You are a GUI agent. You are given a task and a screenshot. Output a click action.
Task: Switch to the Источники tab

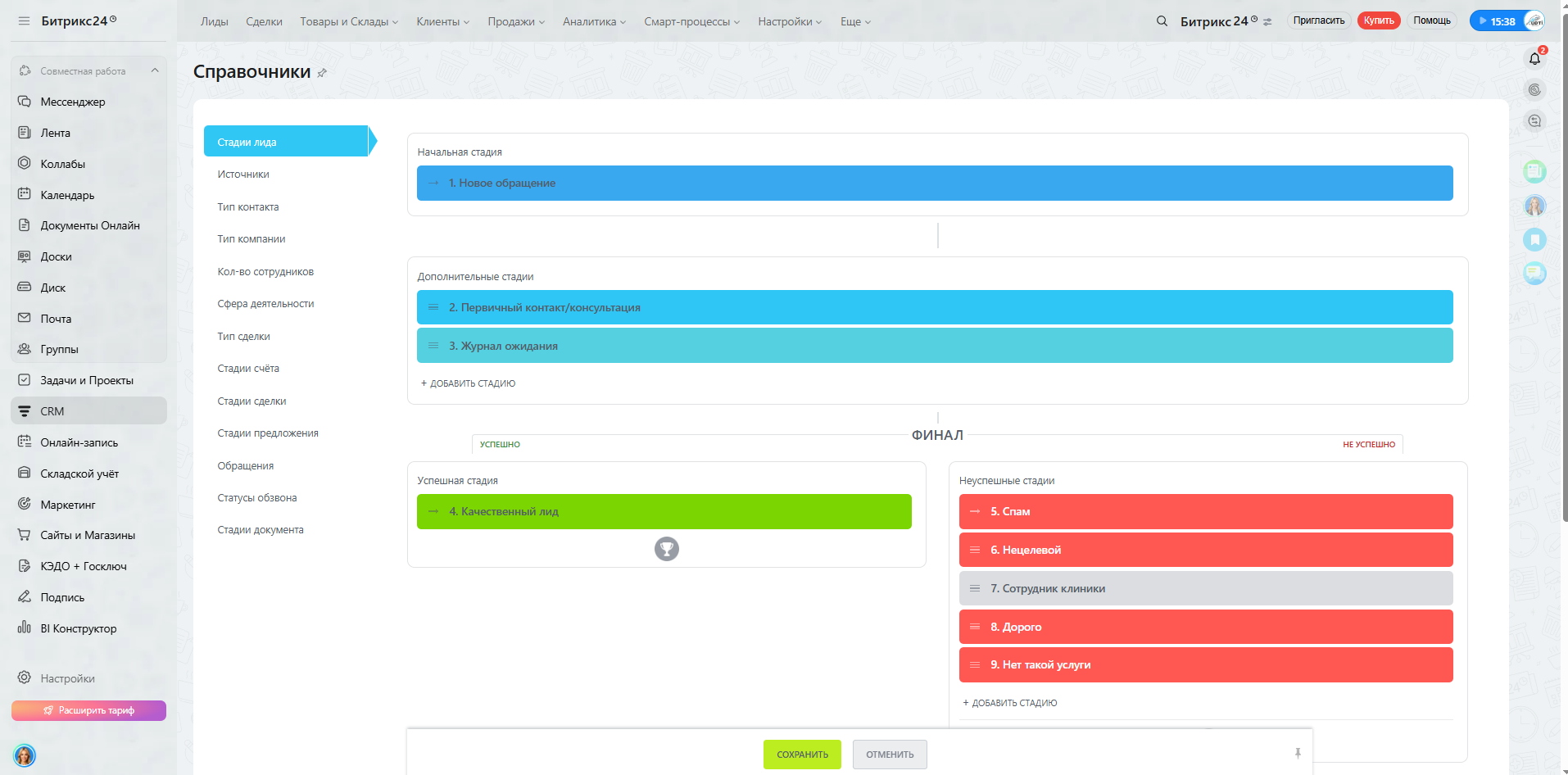[x=243, y=174]
